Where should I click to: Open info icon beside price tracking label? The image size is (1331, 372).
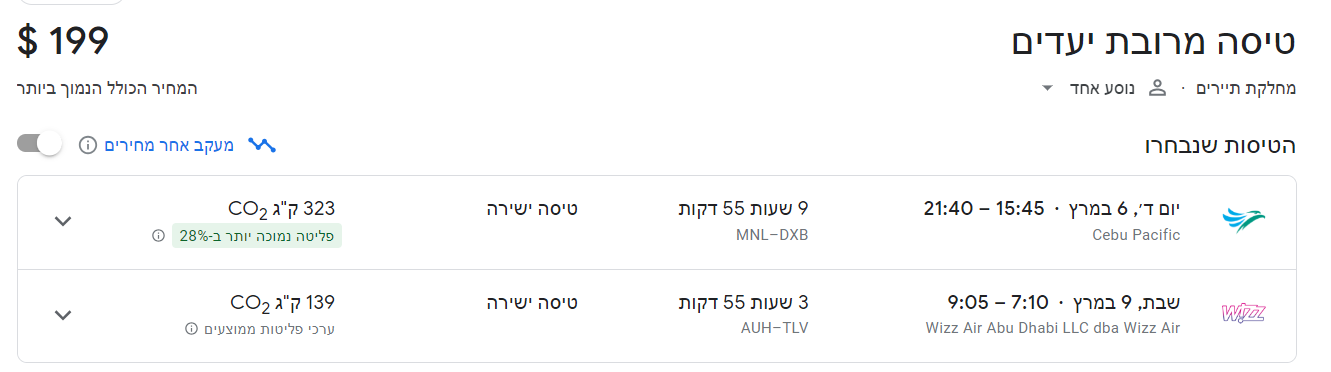(x=88, y=145)
